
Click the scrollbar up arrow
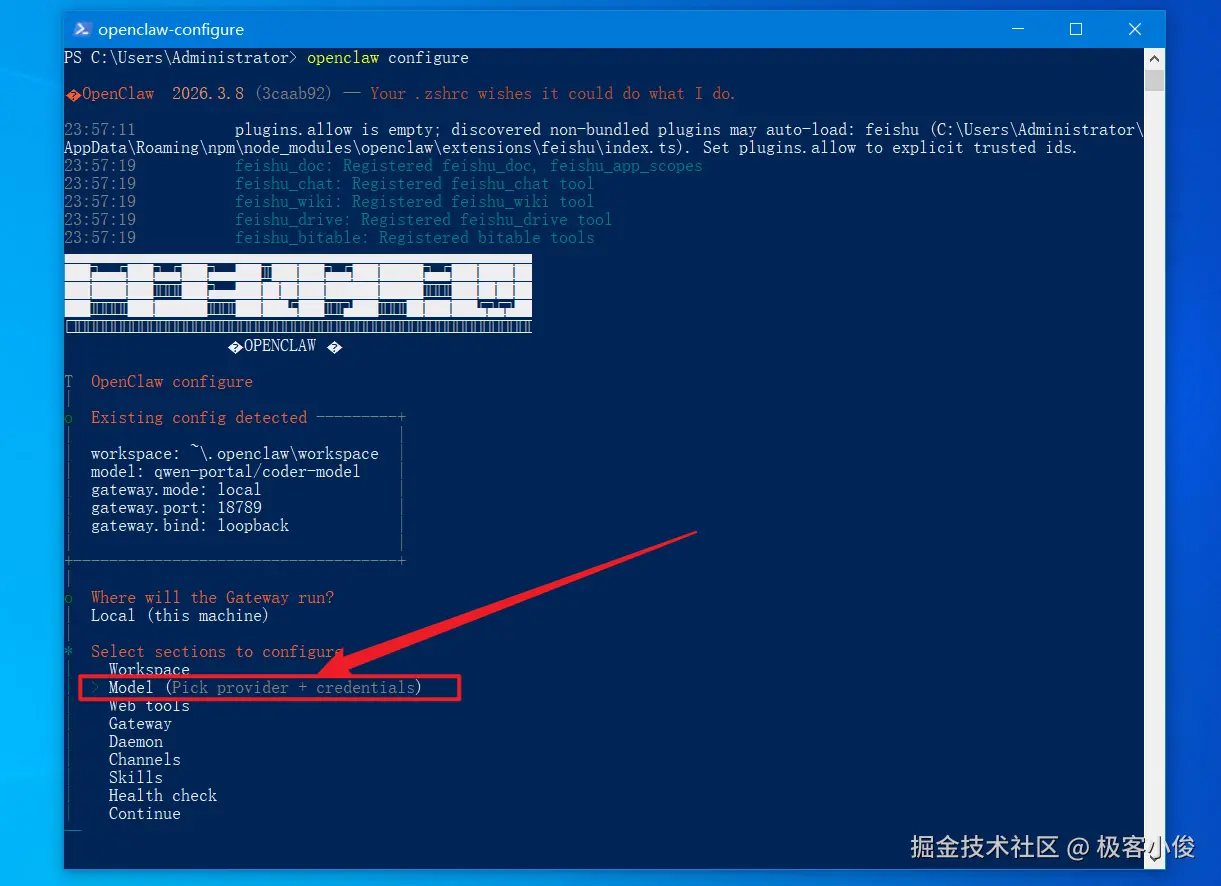click(1155, 58)
